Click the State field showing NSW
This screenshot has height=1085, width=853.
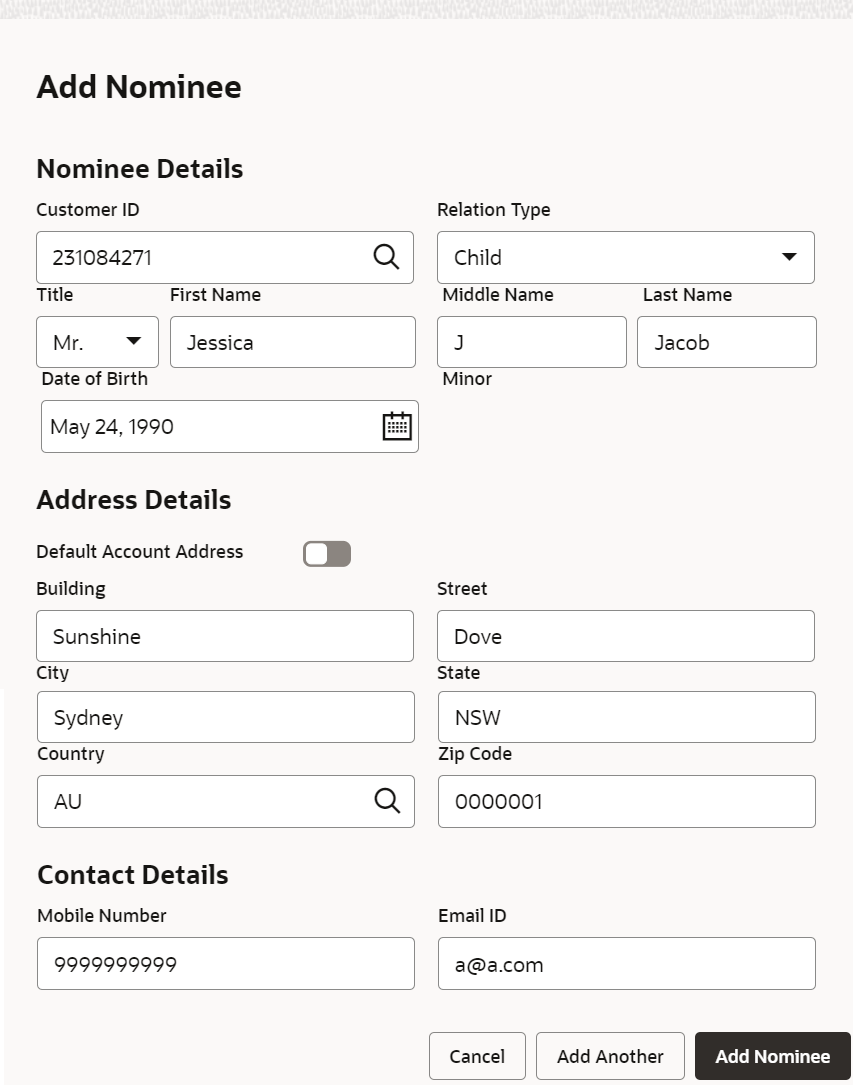click(626, 717)
